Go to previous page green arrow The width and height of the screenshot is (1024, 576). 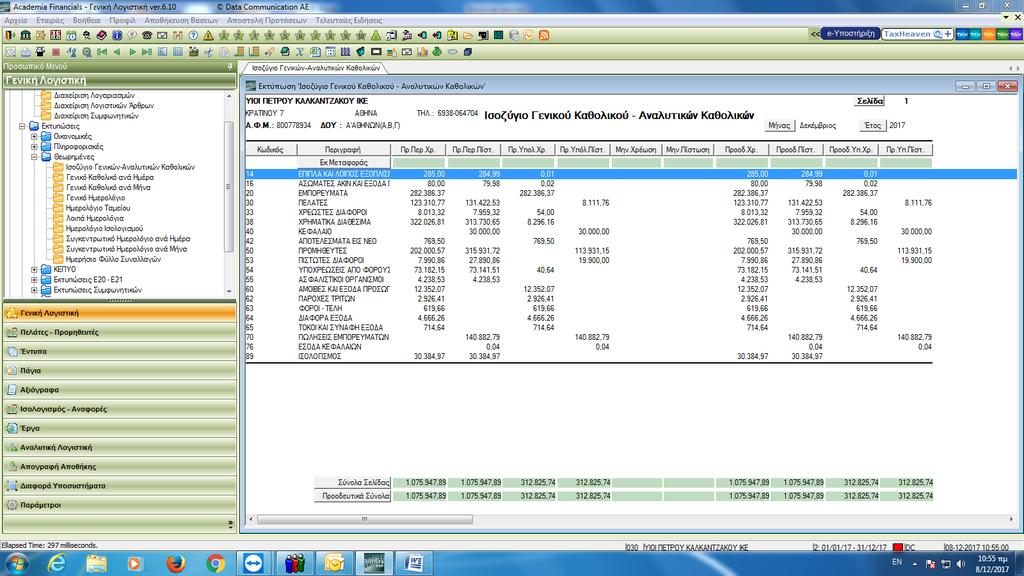pos(117,52)
